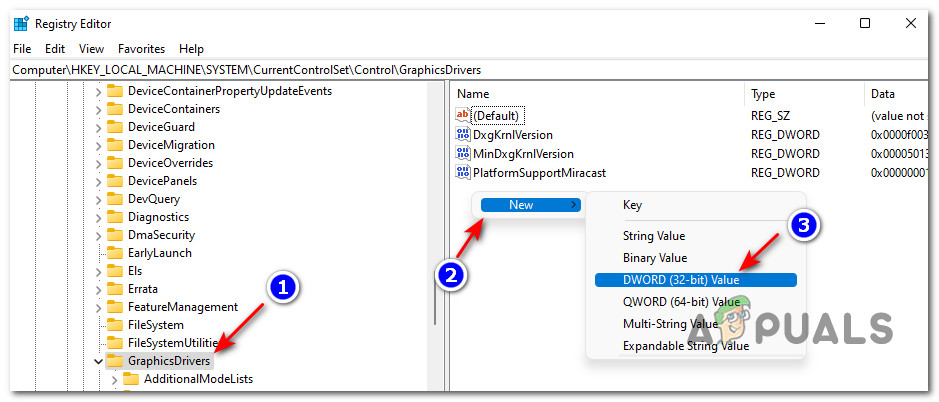
Task: Click the (Default) string value icon
Action: click(462, 116)
